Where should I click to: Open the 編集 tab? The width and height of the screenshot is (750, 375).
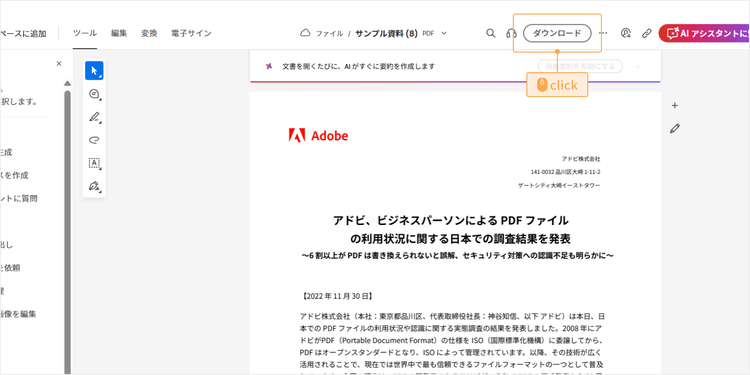[x=119, y=33]
